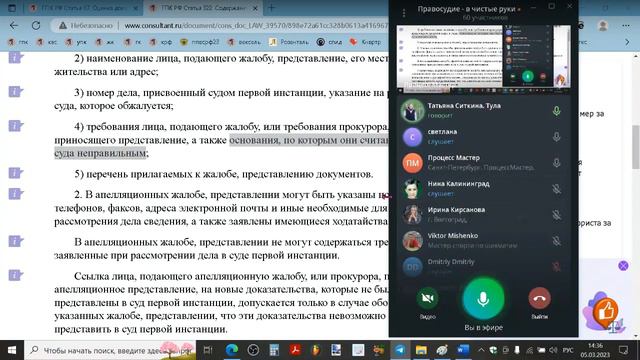Open Microsoft Edge from the taskbar
640x360 pixels.
coord(232,350)
